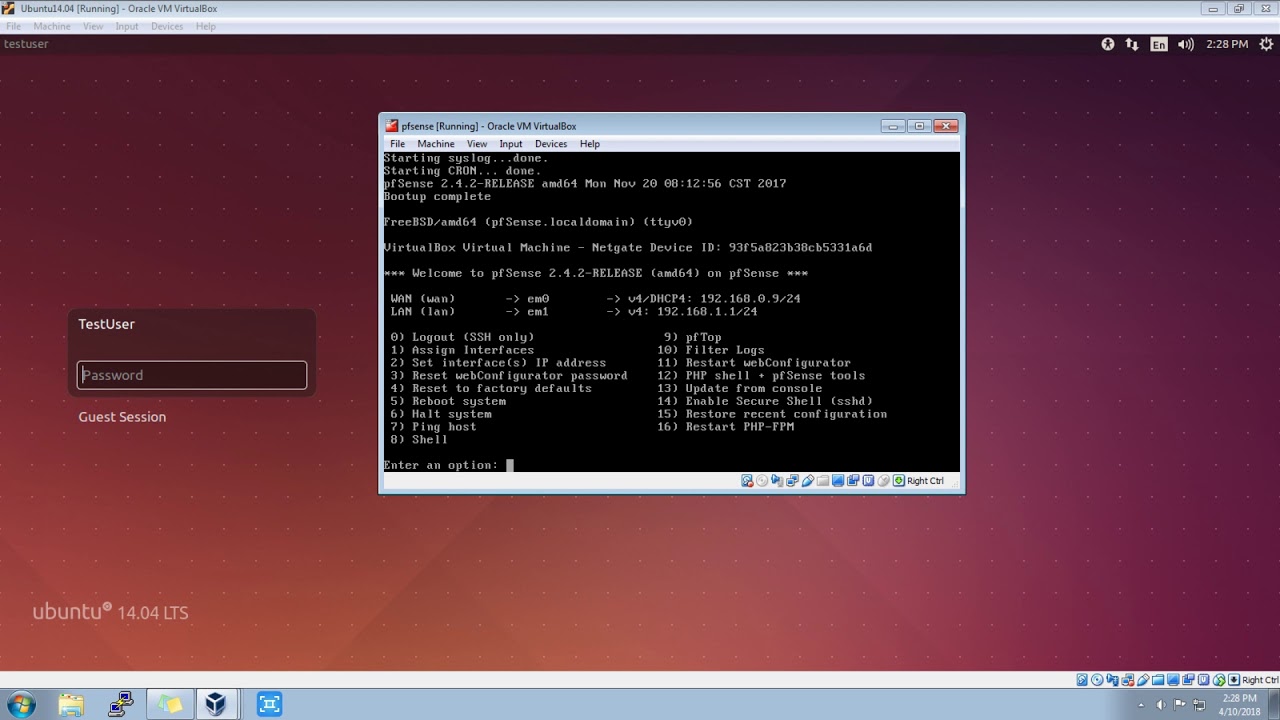The height and width of the screenshot is (720, 1280).
Task: Click the Windows Start button
Action: coord(20,704)
